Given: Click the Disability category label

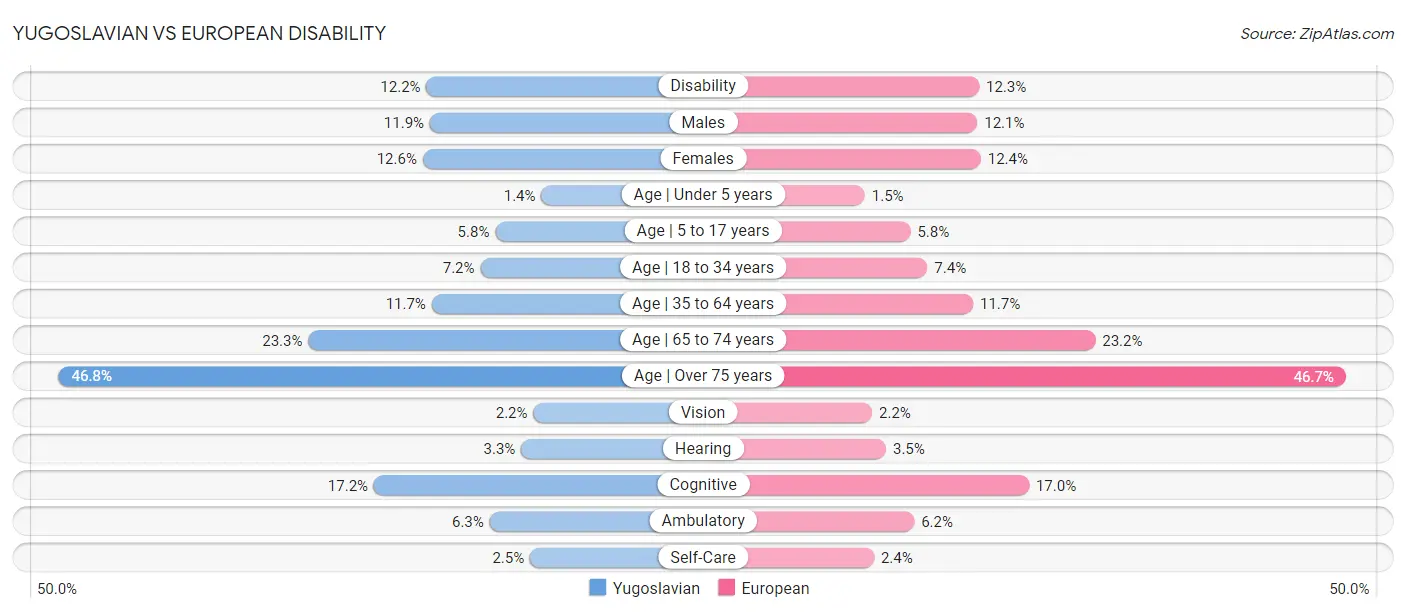Looking at the screenshot, I should pos(703,86).
